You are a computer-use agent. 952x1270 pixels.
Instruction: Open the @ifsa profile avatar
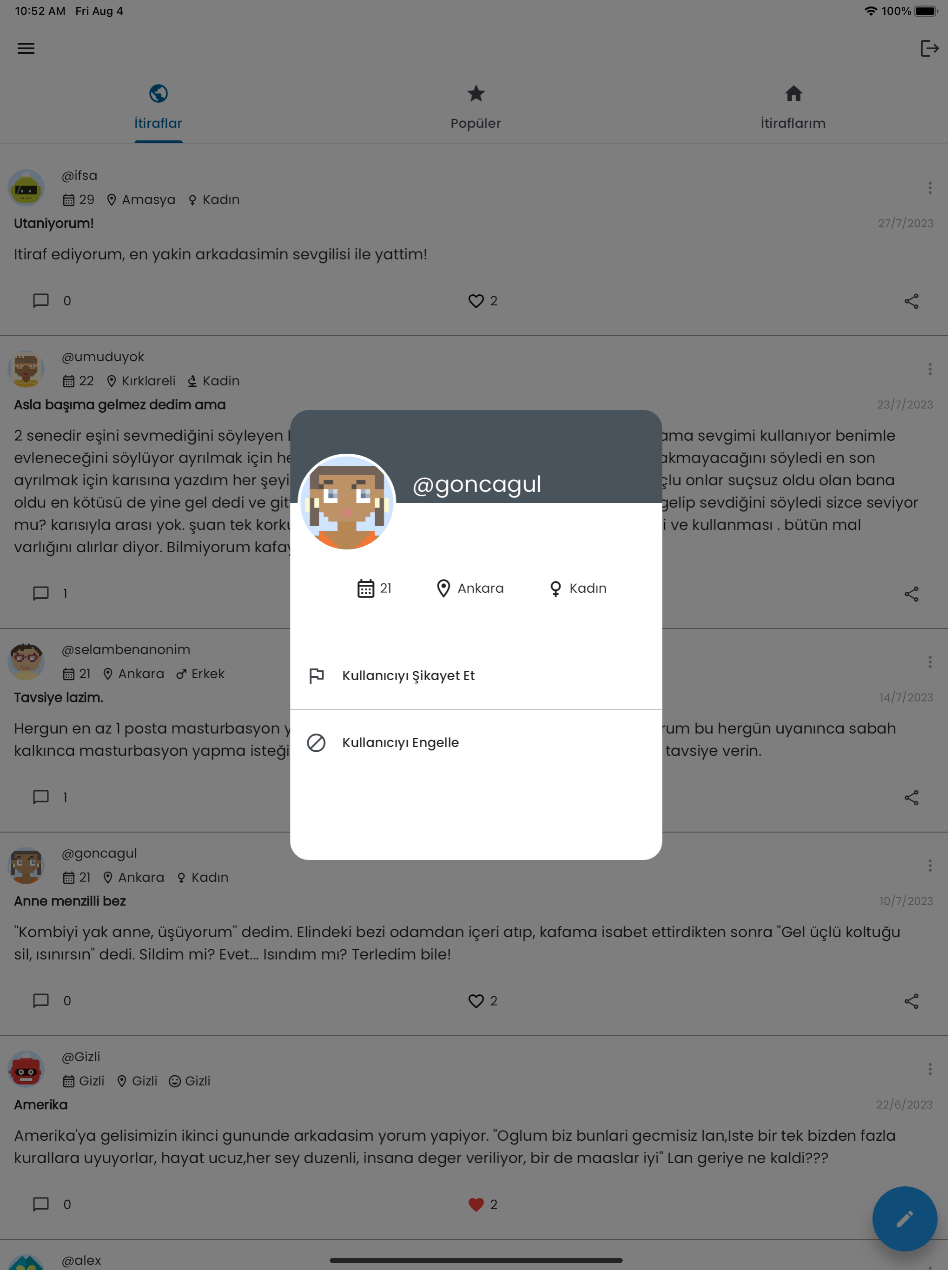(26, 188)
